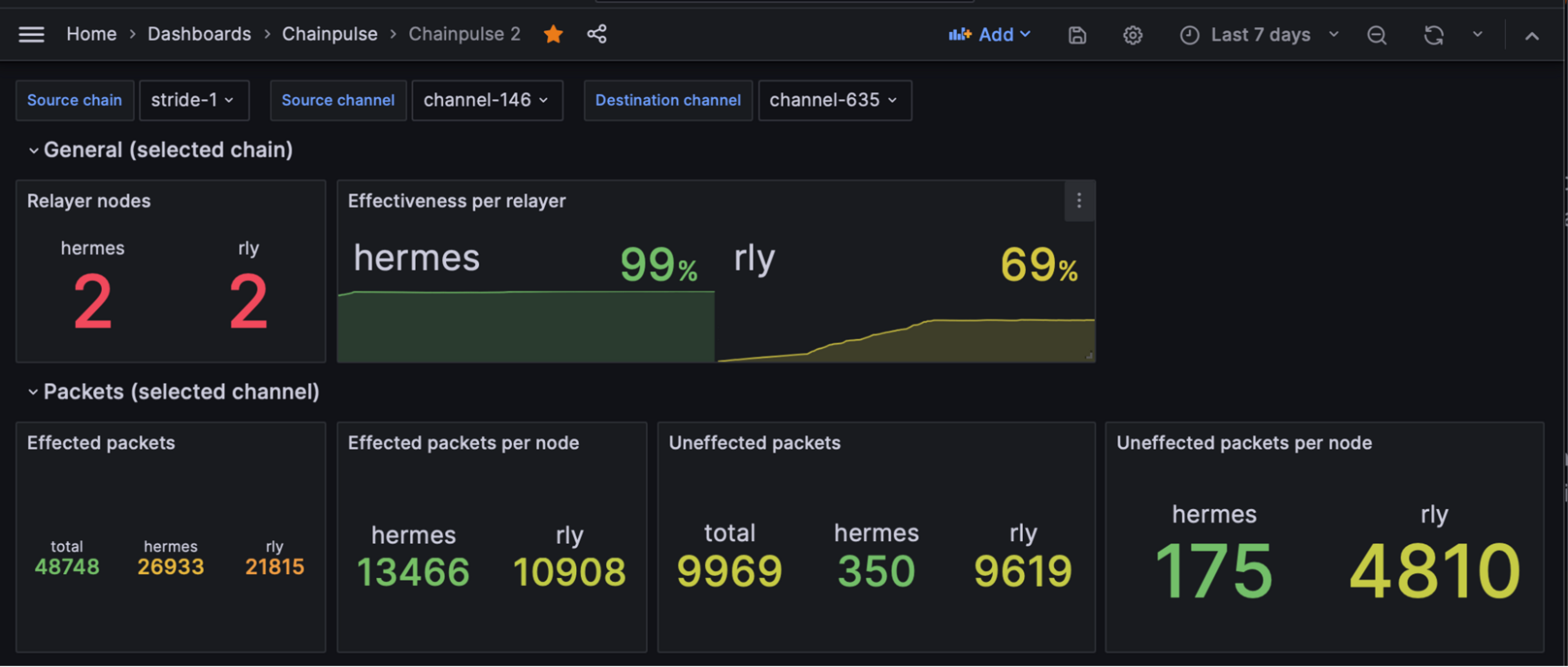The width and height of the screenshot is (1568, 667).
Task: Click rly uneffected value 9619
Action: coord(1022,571)
